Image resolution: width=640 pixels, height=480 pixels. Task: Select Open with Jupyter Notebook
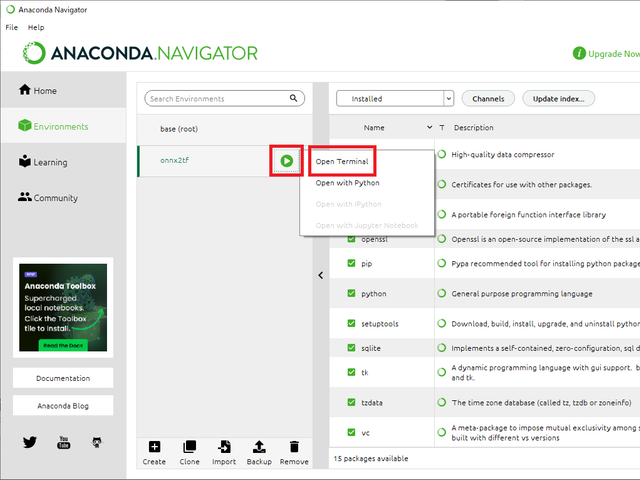[367, 225]
